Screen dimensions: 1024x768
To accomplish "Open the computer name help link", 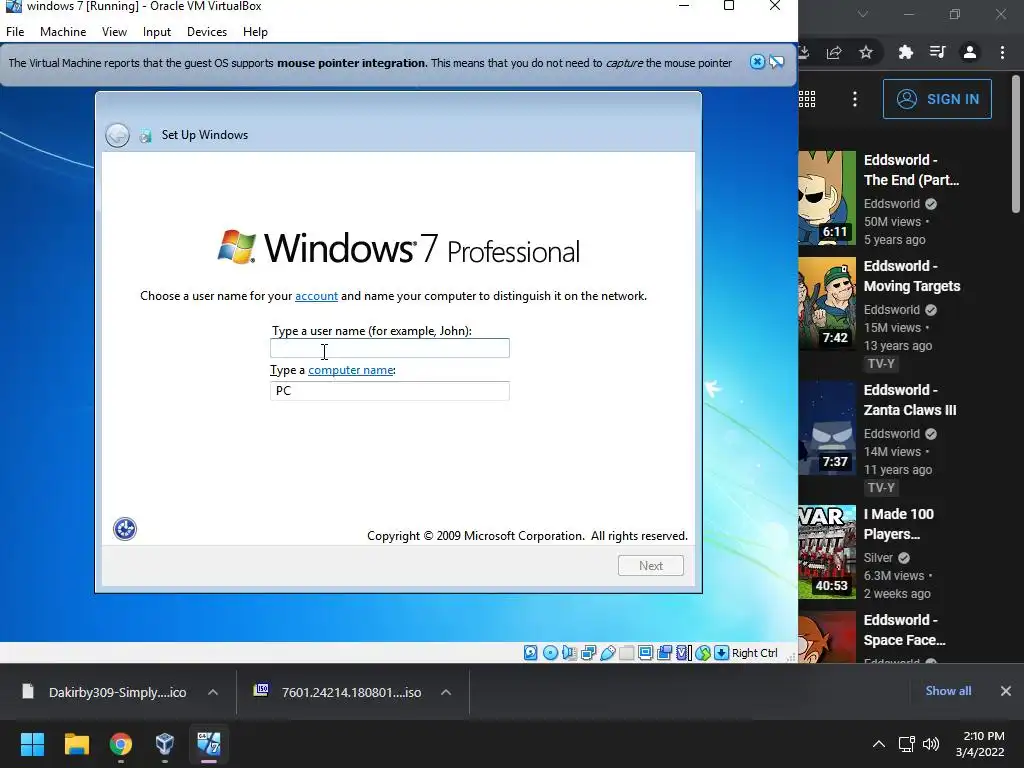I will tap(351, 370).
